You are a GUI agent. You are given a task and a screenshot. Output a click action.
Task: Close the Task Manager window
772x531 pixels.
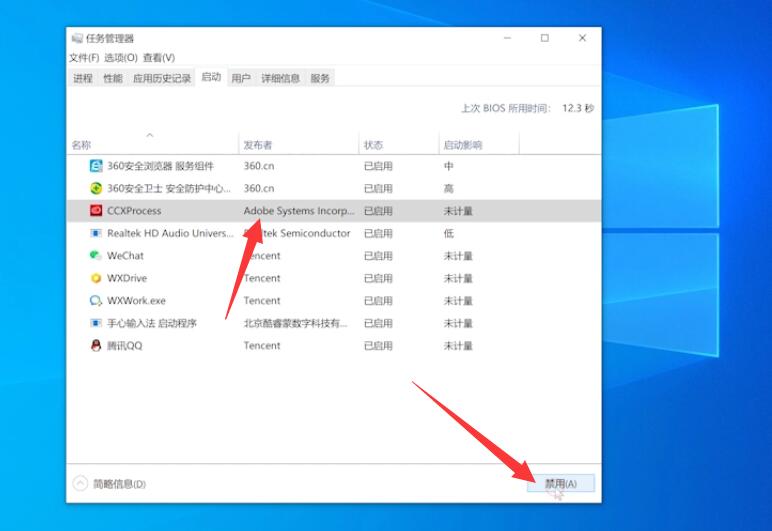click(x=582, y=38)
